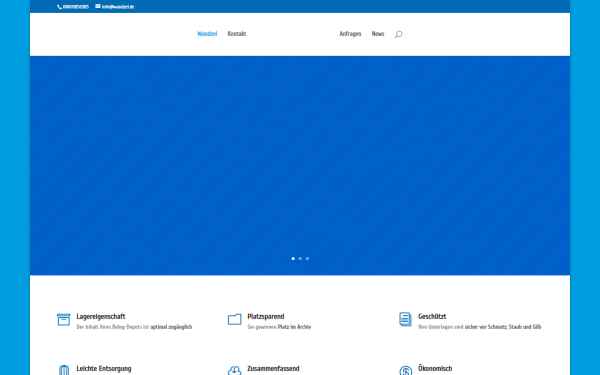600x375 pixels.
Task: Click the info@wandzel.de email link
Action: (x=118, y=7)
